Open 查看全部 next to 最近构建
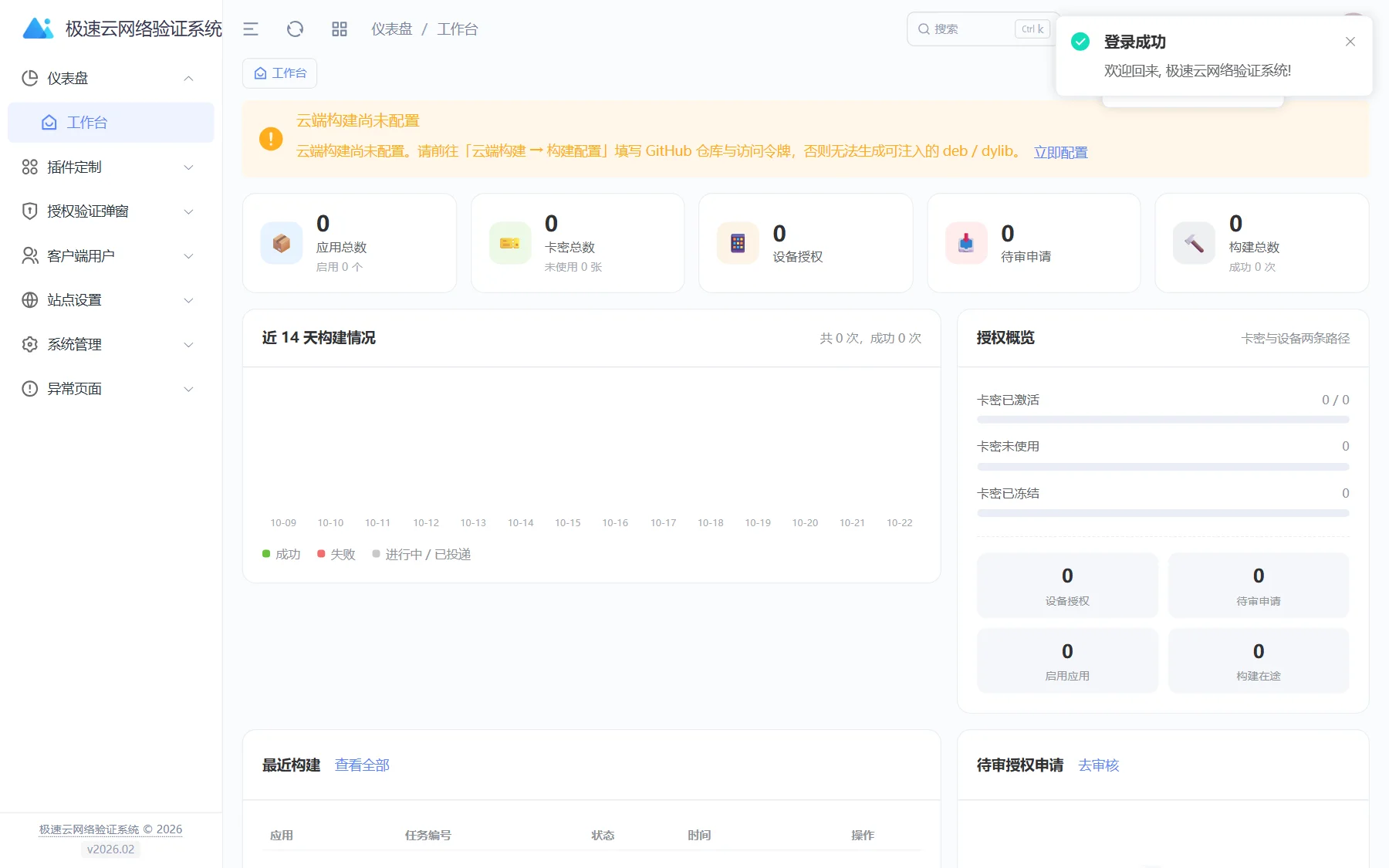This screenshot has width=1389, height=868. tap(362, 765)
